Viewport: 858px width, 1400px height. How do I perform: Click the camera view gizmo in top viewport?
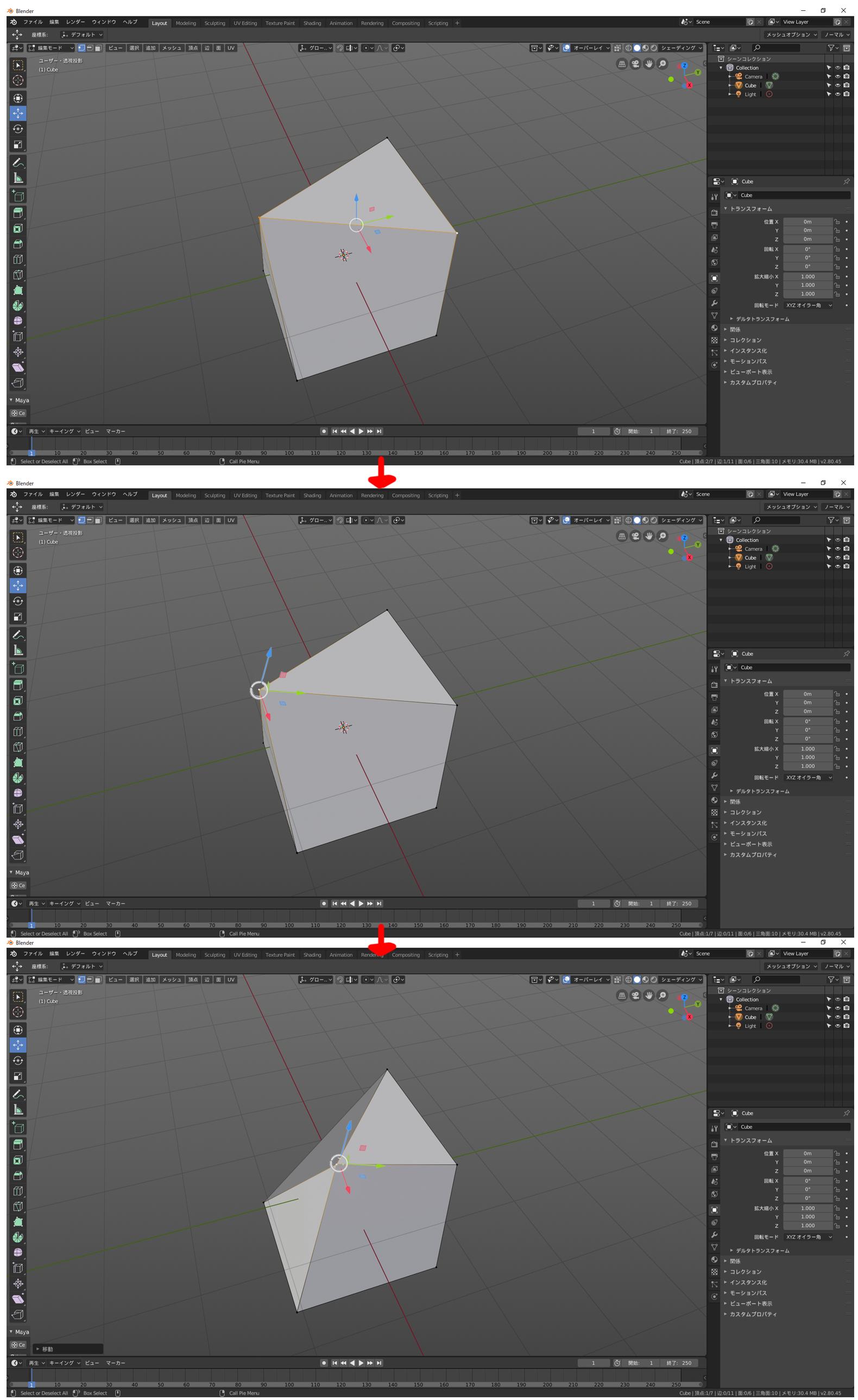point(635,64)
